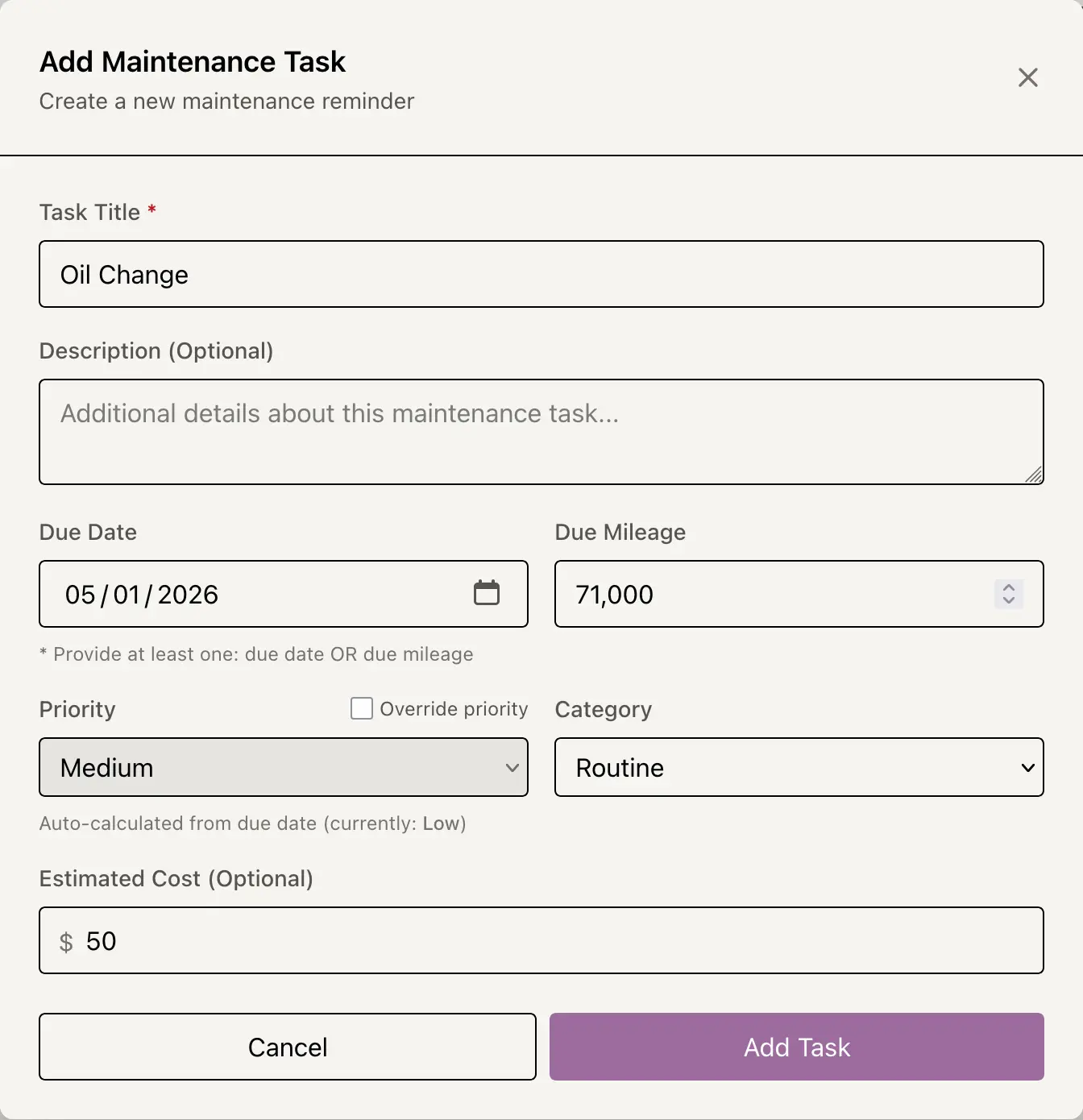
Task: Click the Description text area
Action: pyautogui.click(x=541, y=432)
